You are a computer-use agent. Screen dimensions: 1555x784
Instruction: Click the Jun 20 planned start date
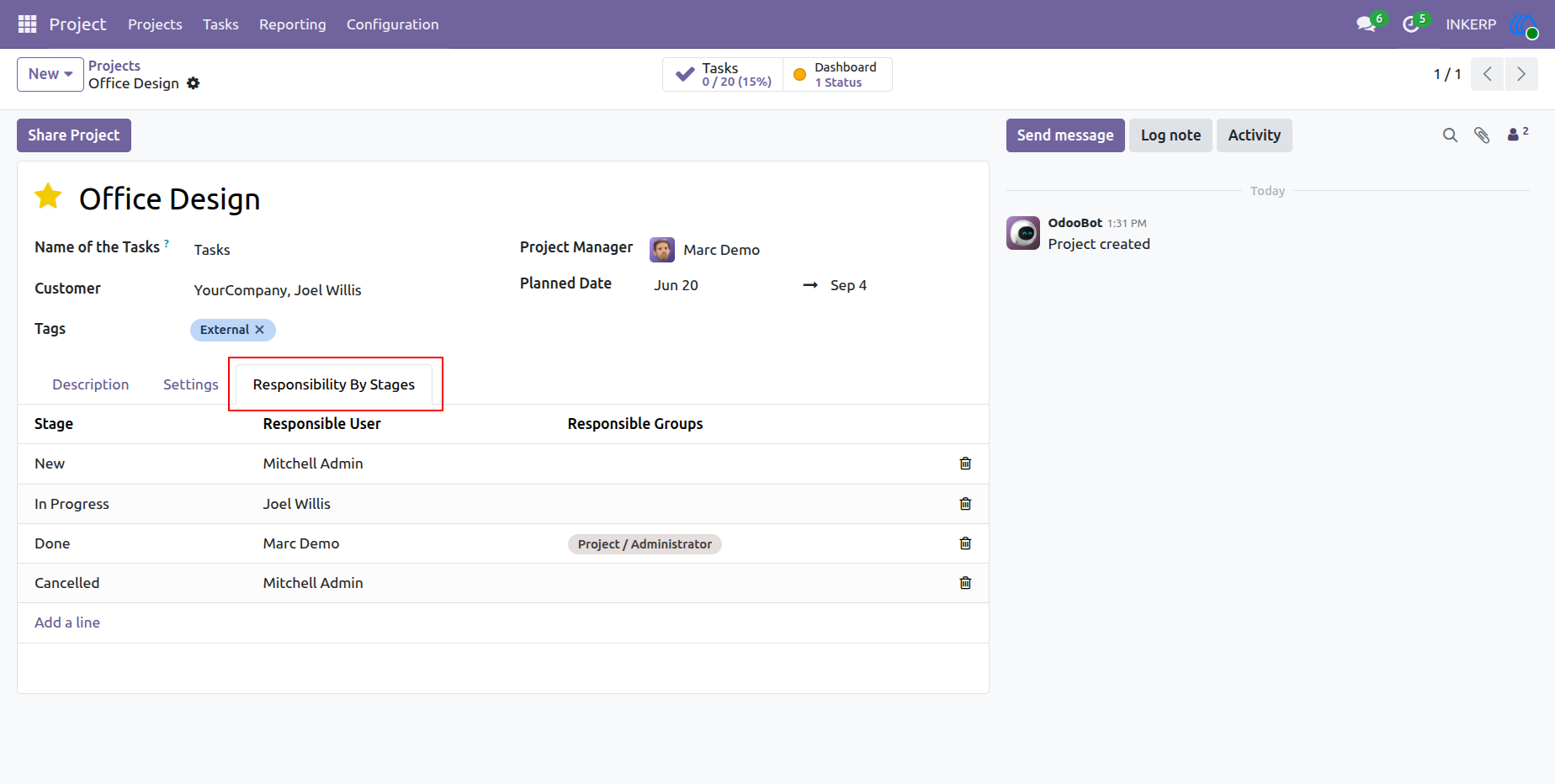tap(676, 285)
